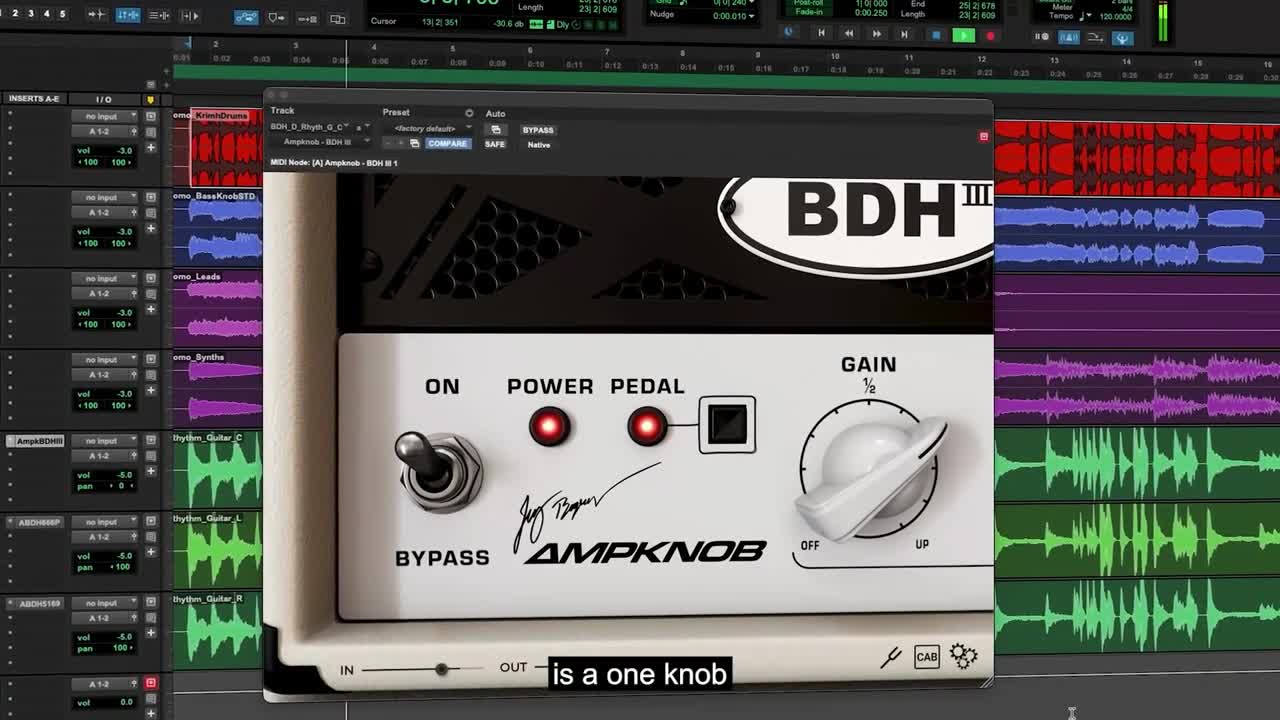
Task: Select memory location button 3
Action: coord(31,13)
